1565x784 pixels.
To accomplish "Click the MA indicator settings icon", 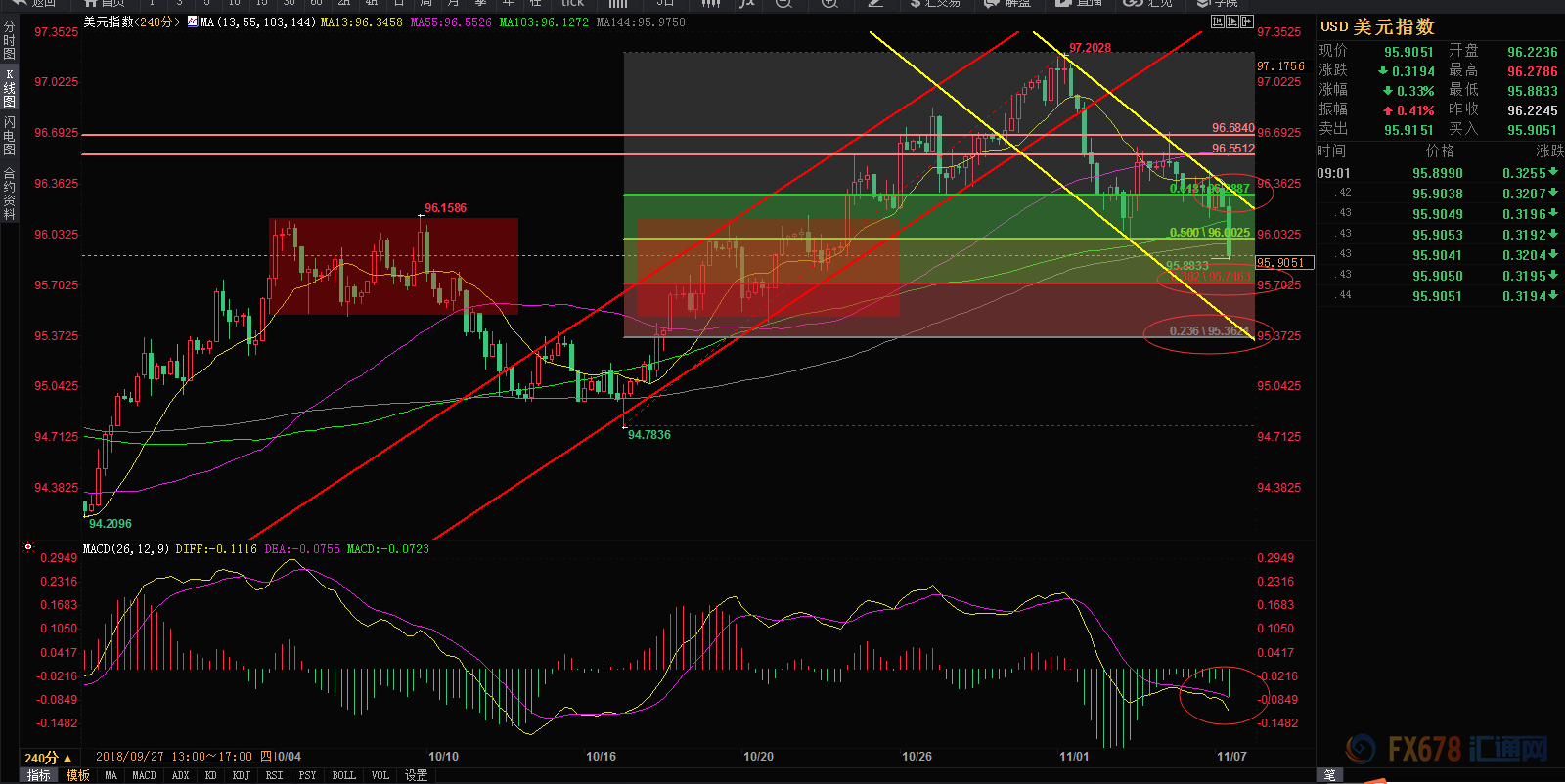I will click(x=192, y=22).
